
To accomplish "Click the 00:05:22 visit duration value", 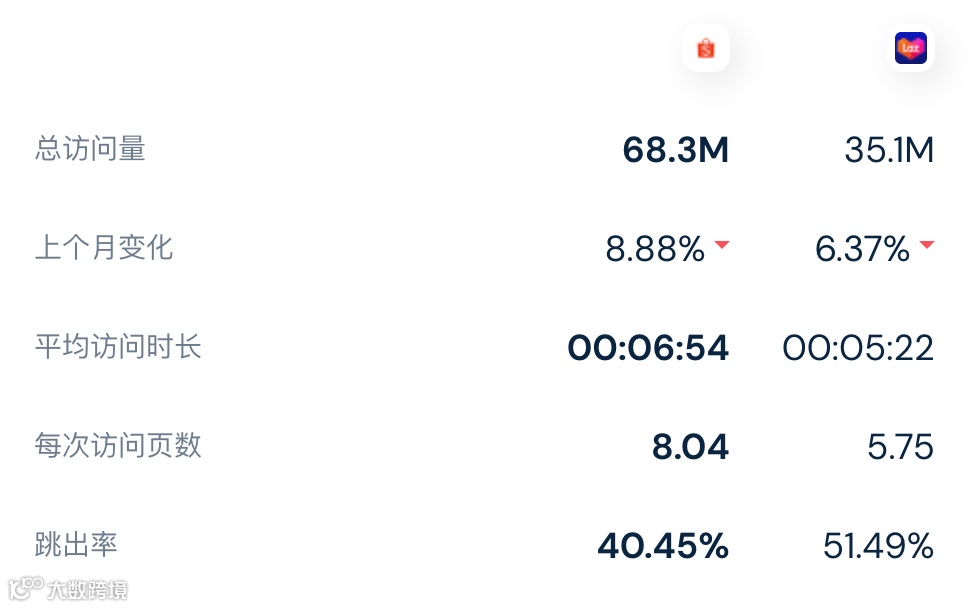I will [x=858, y=348].
